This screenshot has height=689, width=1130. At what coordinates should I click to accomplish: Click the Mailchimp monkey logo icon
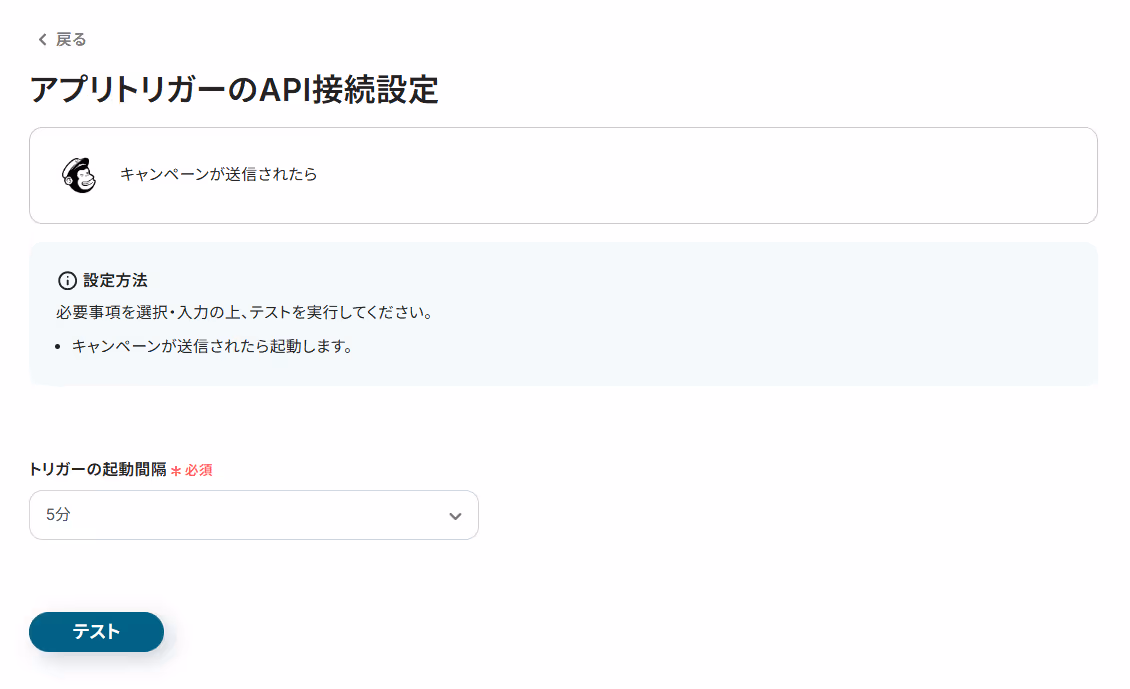79,175
